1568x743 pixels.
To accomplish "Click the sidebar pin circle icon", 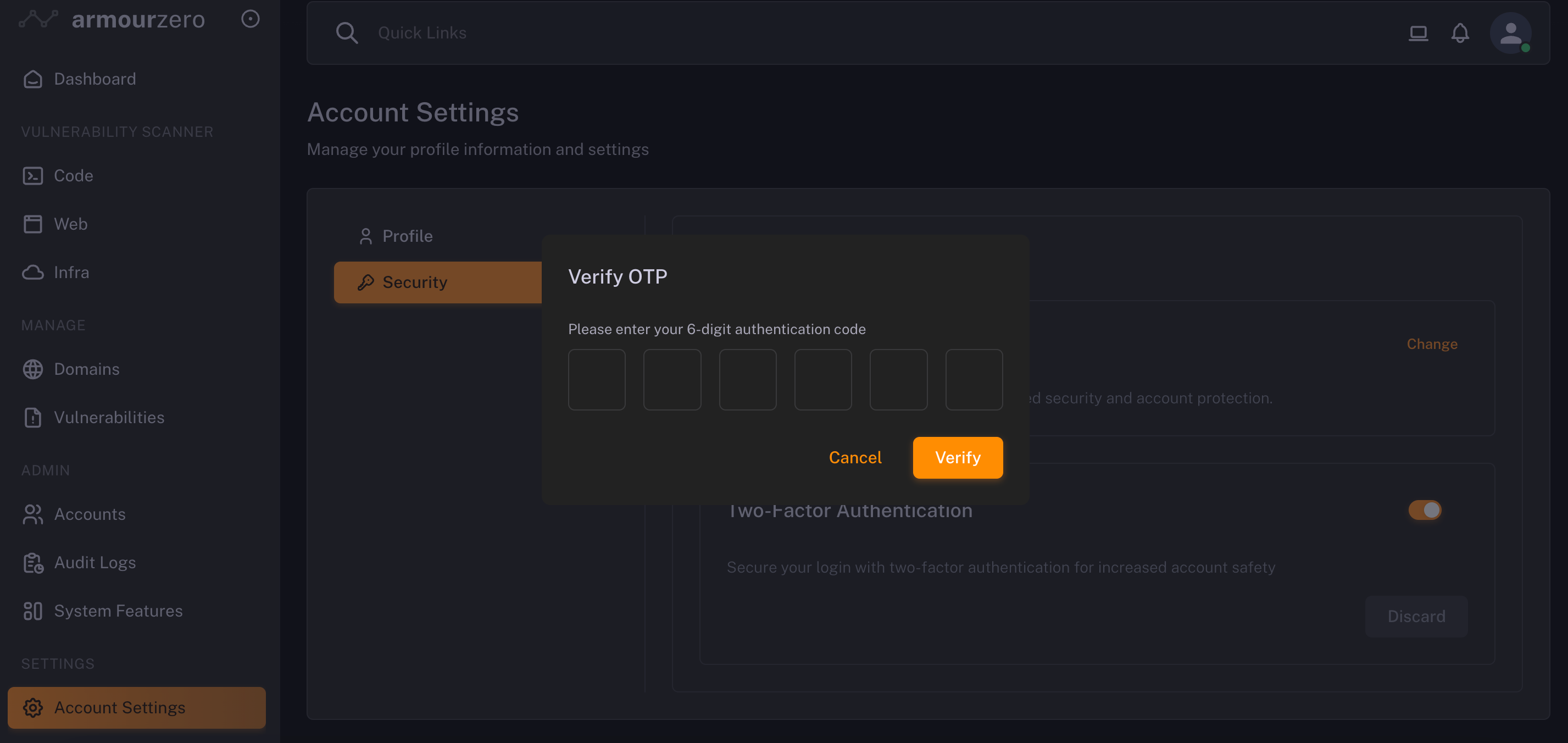I will 250,19.
